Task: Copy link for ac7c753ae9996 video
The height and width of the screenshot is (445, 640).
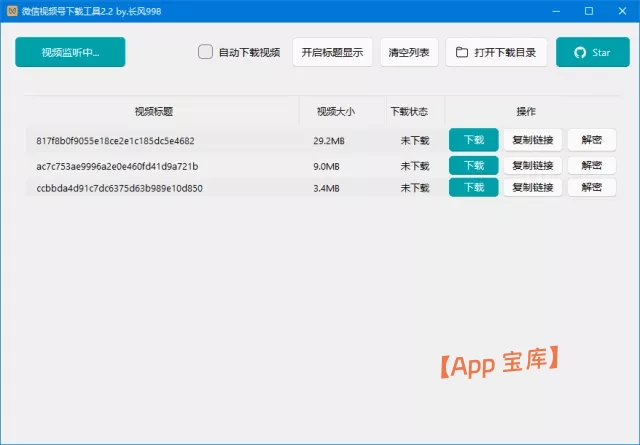Action: 533,165
